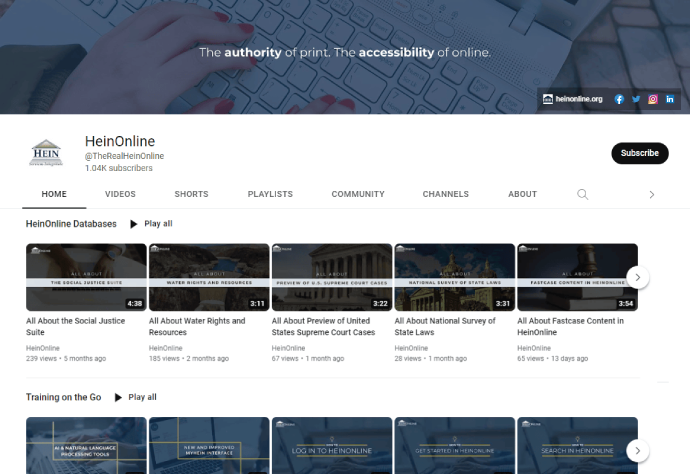Subscribe to the HeinOnline channel

[639, 153]
